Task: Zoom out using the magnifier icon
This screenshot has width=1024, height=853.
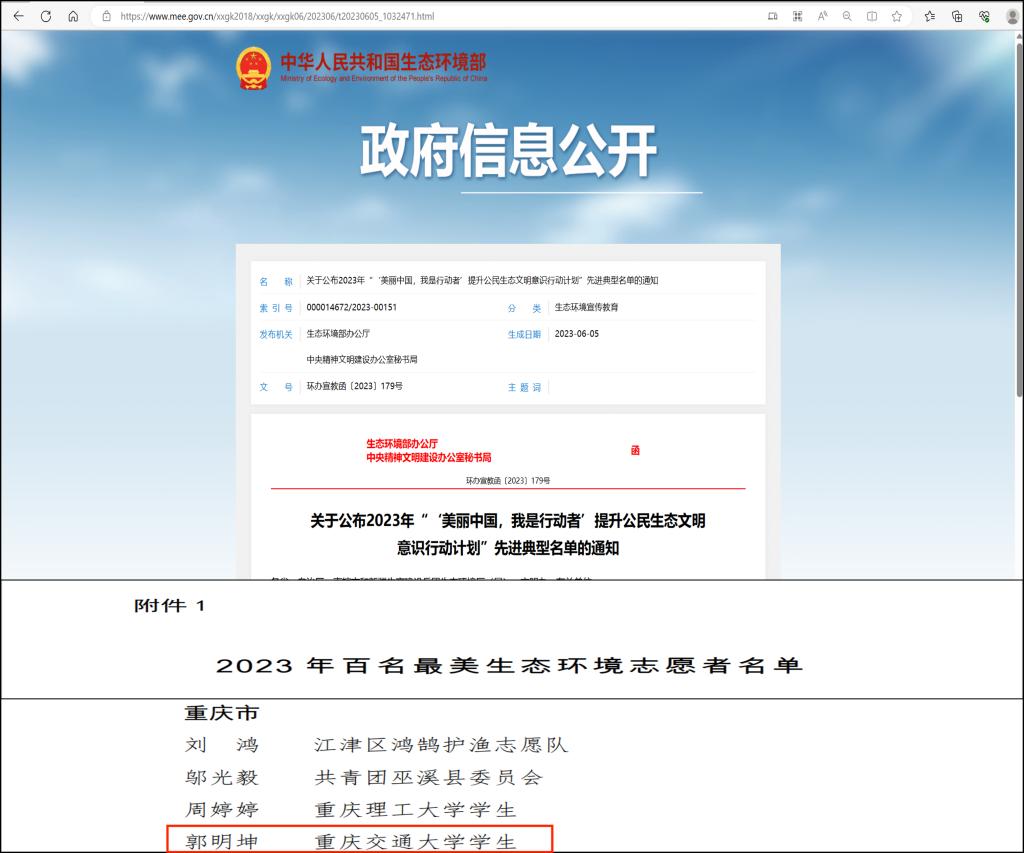Action: [x=847, y=16]
